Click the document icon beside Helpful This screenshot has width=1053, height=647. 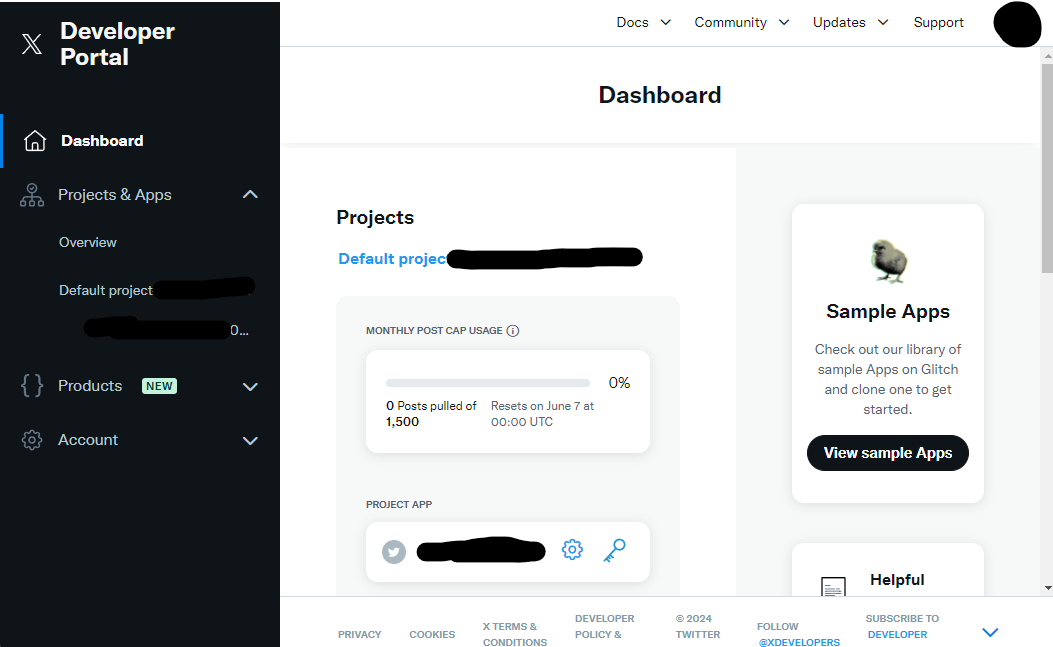(x=833, y=587)
